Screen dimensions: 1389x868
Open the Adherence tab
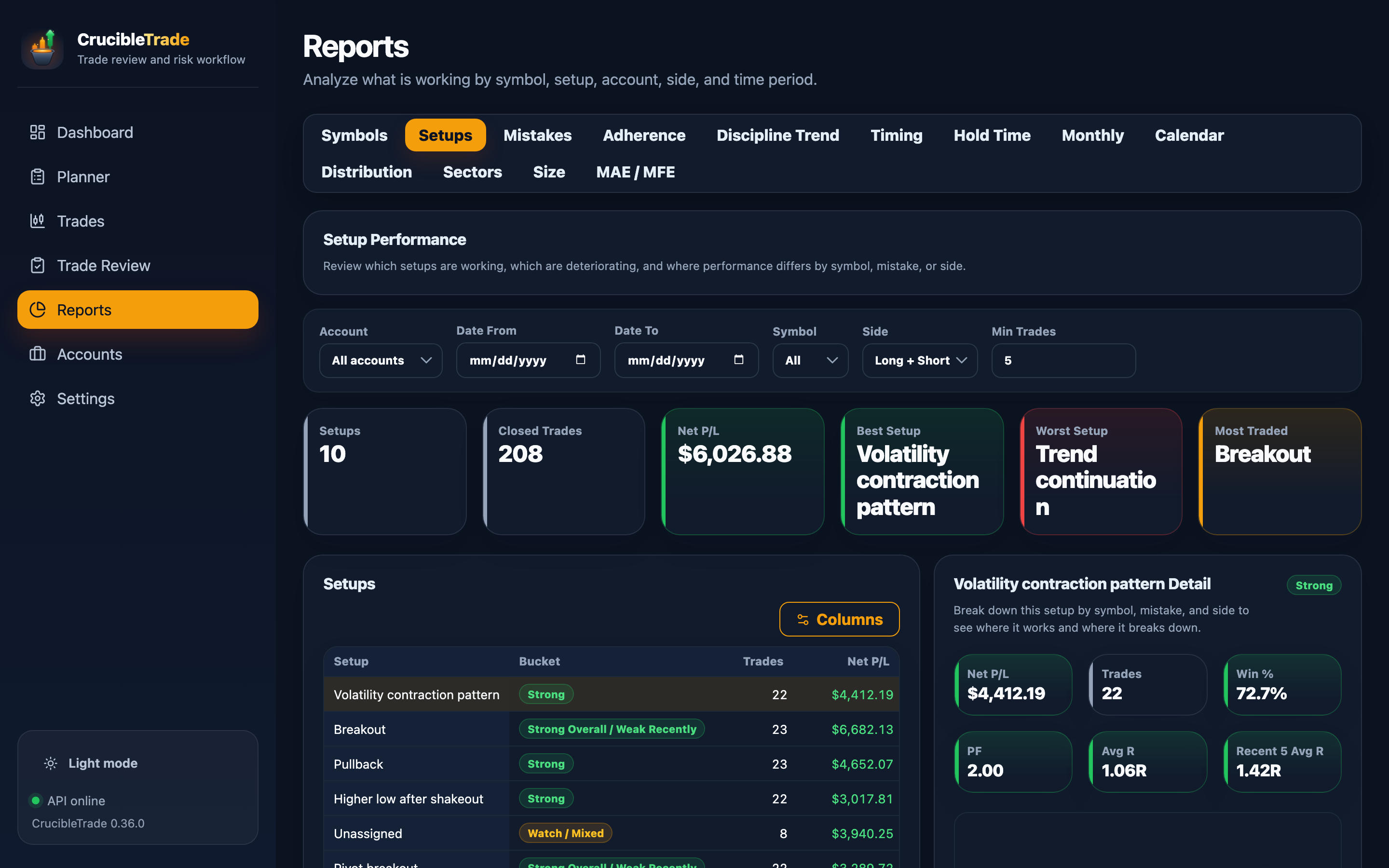pos(644,135)
